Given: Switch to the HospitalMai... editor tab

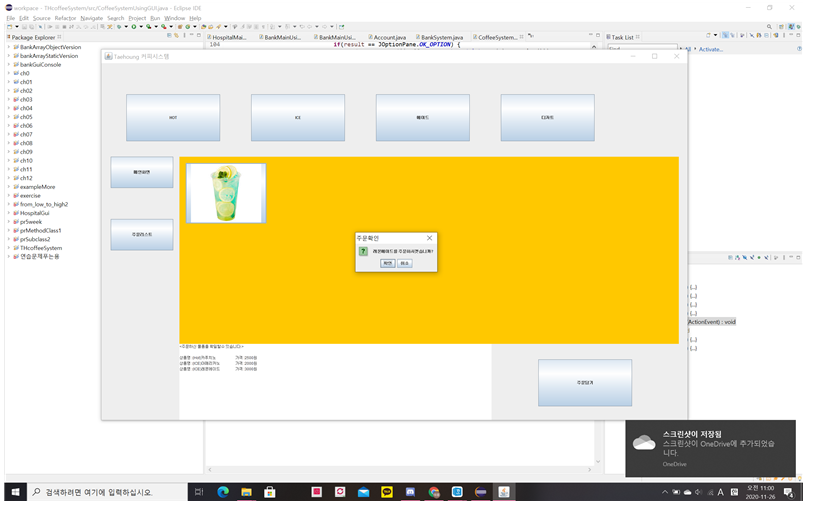Looking at the screenshot, I should click(x=229, y=37).
